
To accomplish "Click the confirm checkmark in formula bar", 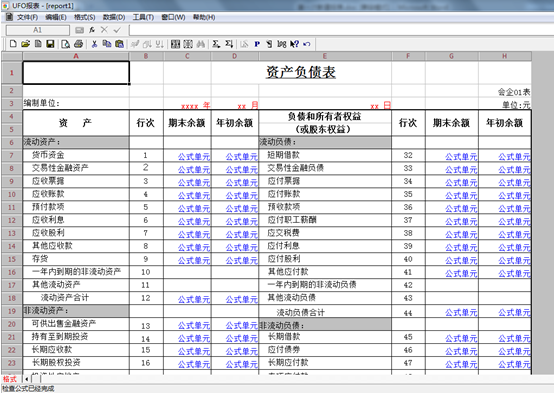I will tap(117, 30).
